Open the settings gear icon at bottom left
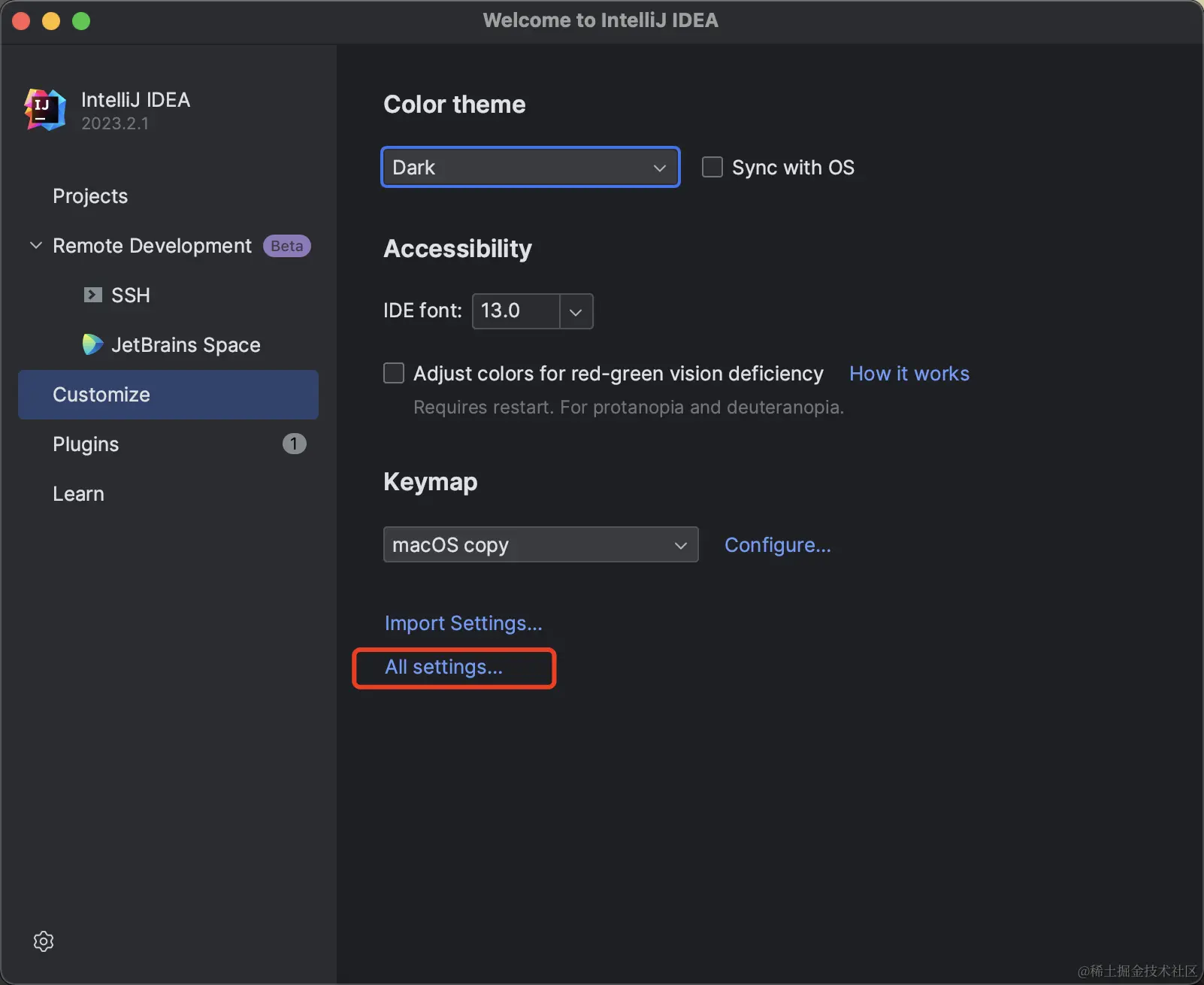The image size is (1204, 985). click(x=44, y=941)
